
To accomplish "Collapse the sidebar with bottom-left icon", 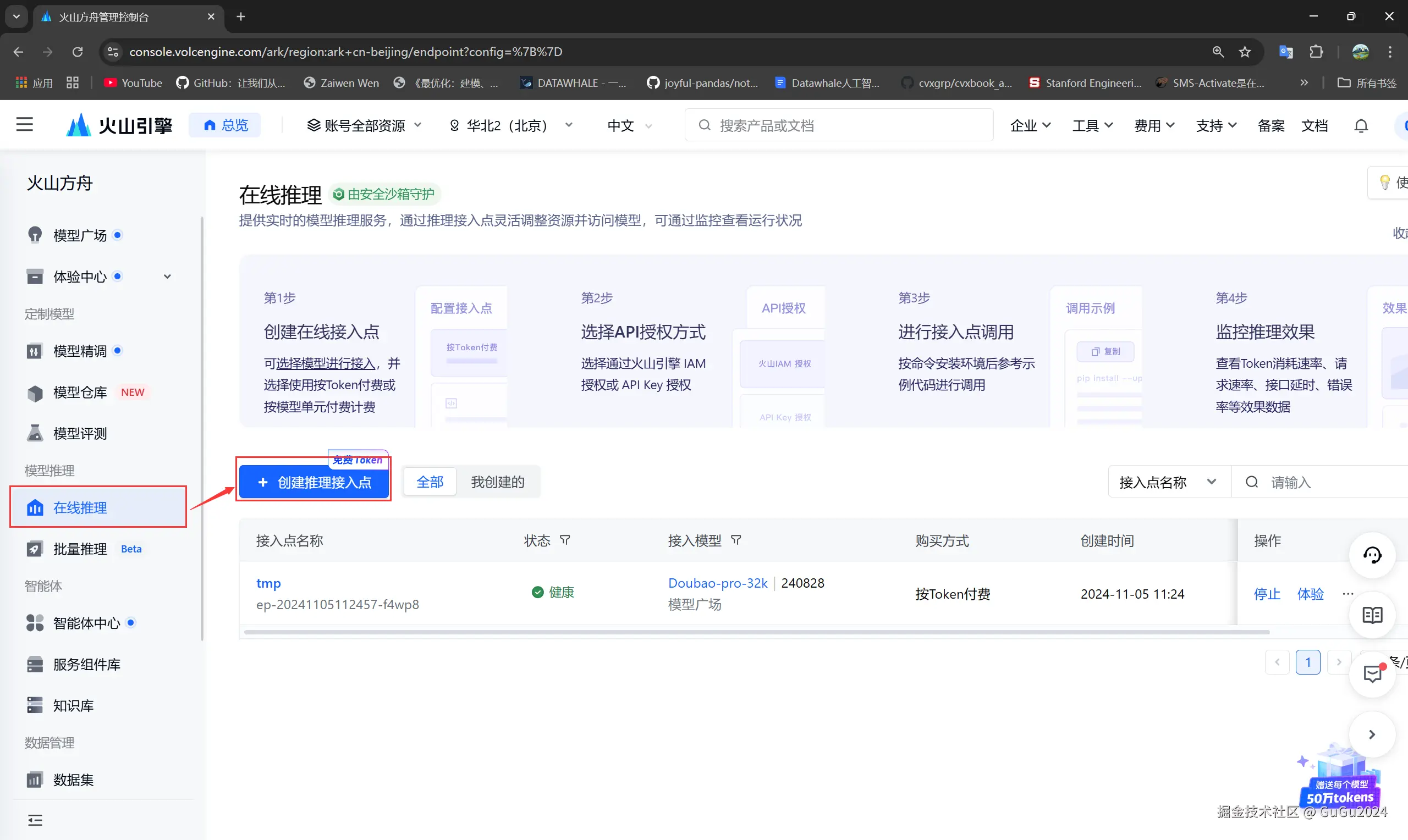I will click(x=35, y=820).
